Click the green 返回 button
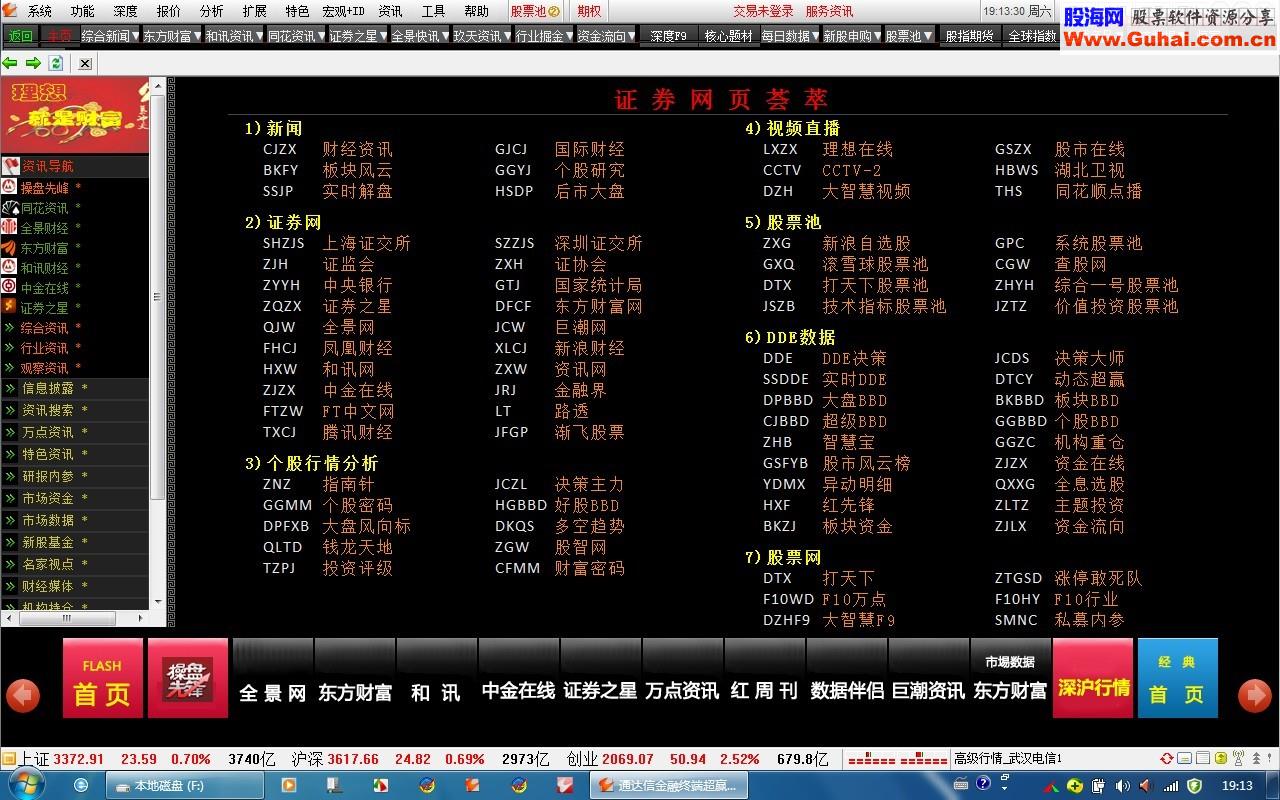This screenshot has width=1280, height=800. click(x=19, y=36)
